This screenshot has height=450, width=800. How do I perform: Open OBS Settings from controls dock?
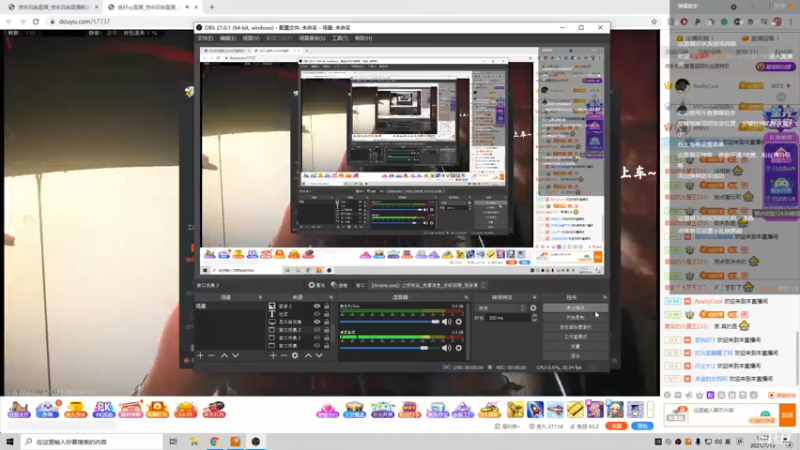[575, 346]
